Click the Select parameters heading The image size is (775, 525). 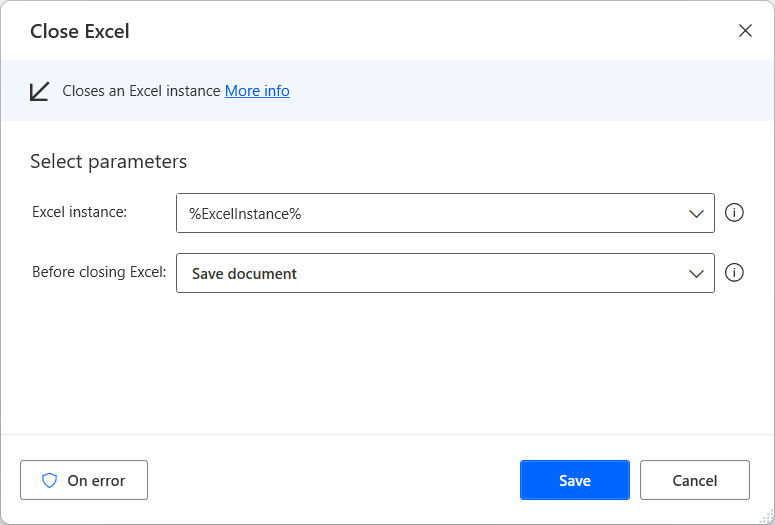tap(108, 161)
